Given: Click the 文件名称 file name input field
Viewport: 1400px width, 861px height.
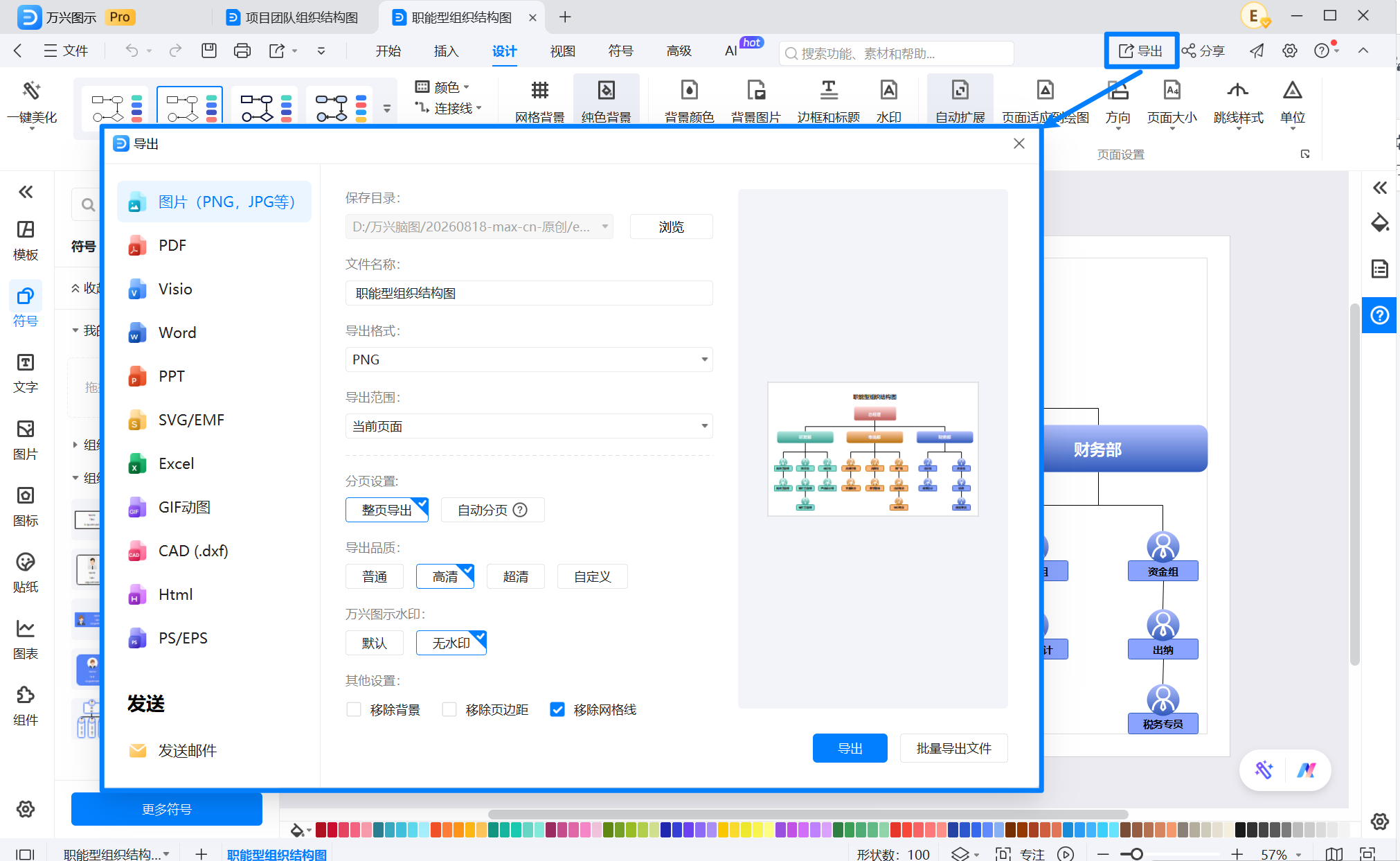Looking at the screenshot, I should coord(529,293).
